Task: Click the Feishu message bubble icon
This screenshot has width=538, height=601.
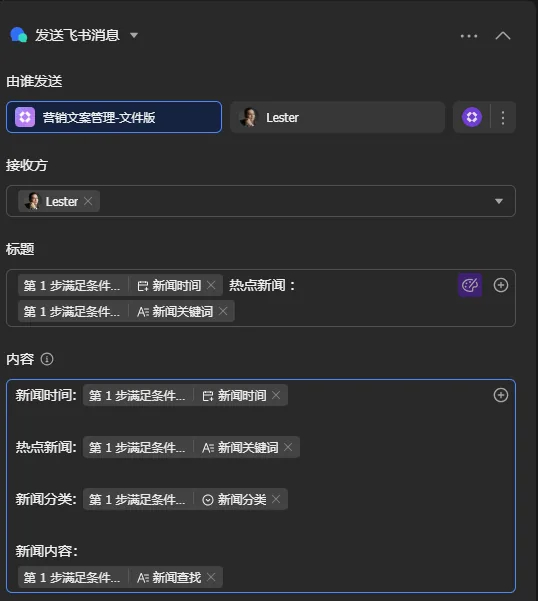Action: click(x=18, y=35)
